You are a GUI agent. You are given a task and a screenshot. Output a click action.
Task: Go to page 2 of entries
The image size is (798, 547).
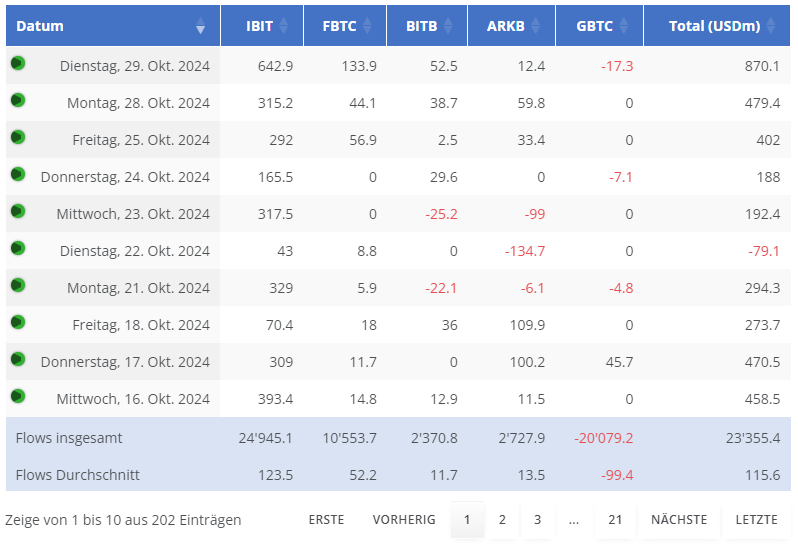click(x=502, y=520)
